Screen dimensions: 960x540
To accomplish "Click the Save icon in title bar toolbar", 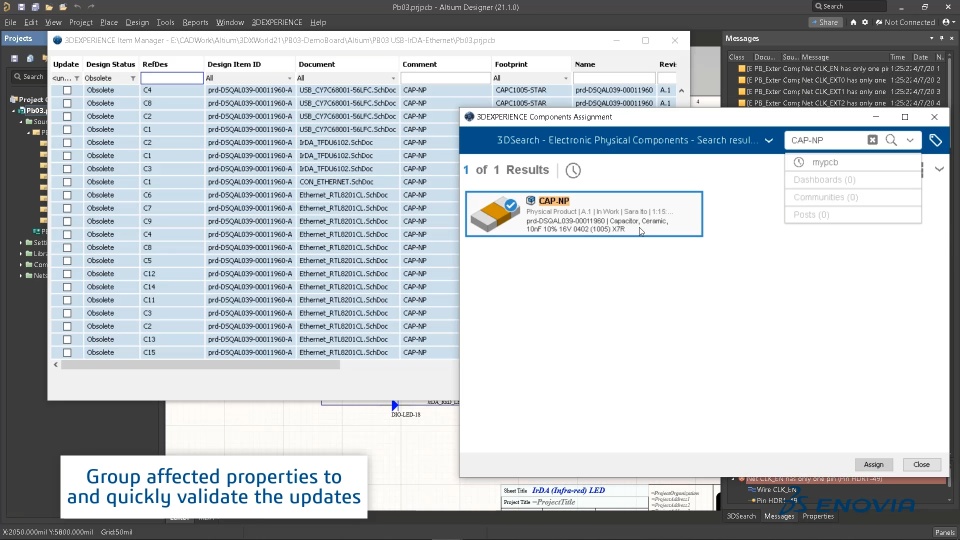I will click(21, 7).
